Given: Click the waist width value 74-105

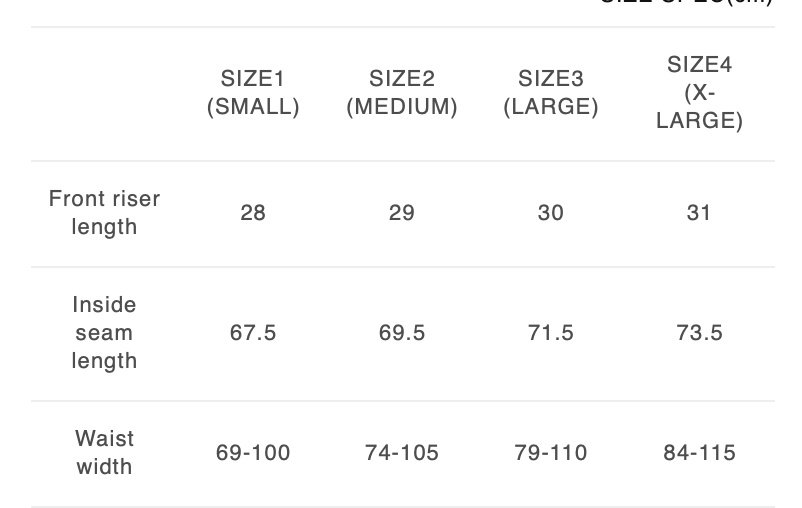Looking at the screenshot, I should click(402, 452).
